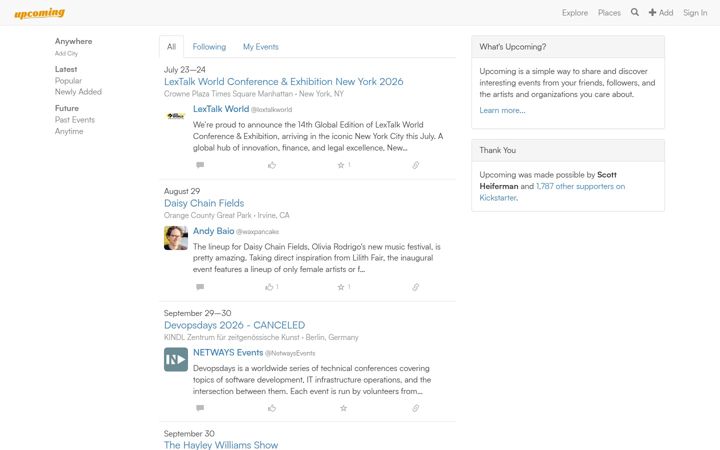Viewport: 720px width, 450px height.
Task: Switch to the My Events tab
Action: (x=260, y=47)
